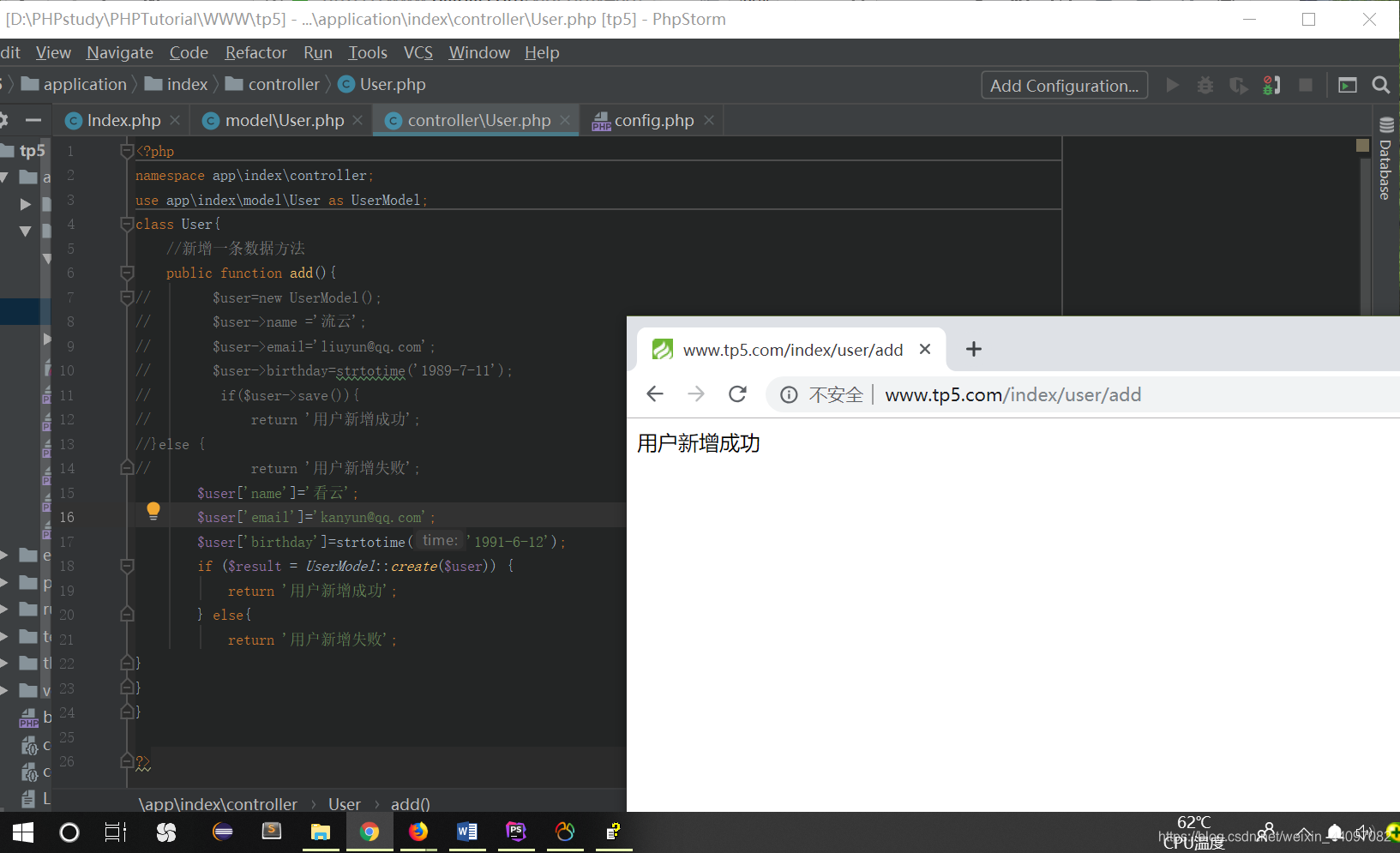
Task: Click the application breadcrumb in navigation bar
Action: [x=74, y=84]
